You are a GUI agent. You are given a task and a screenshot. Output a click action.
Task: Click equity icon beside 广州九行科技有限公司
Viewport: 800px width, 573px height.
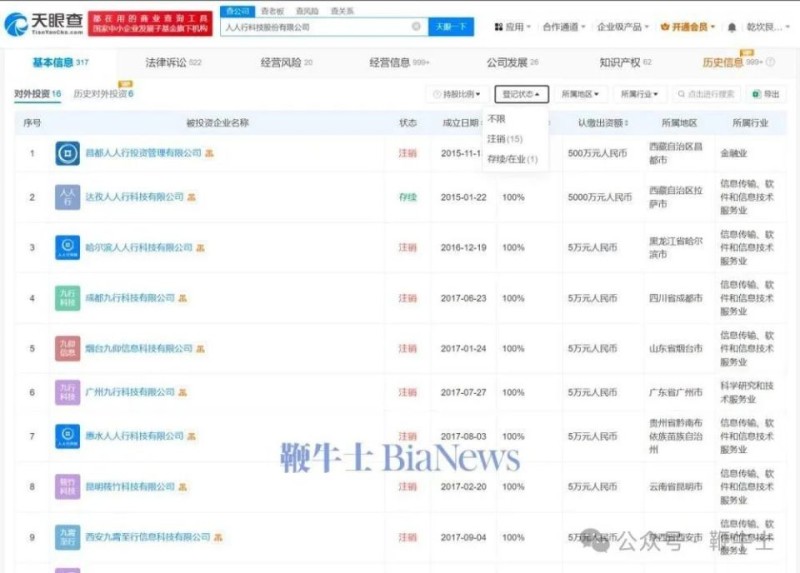(183, 392)
